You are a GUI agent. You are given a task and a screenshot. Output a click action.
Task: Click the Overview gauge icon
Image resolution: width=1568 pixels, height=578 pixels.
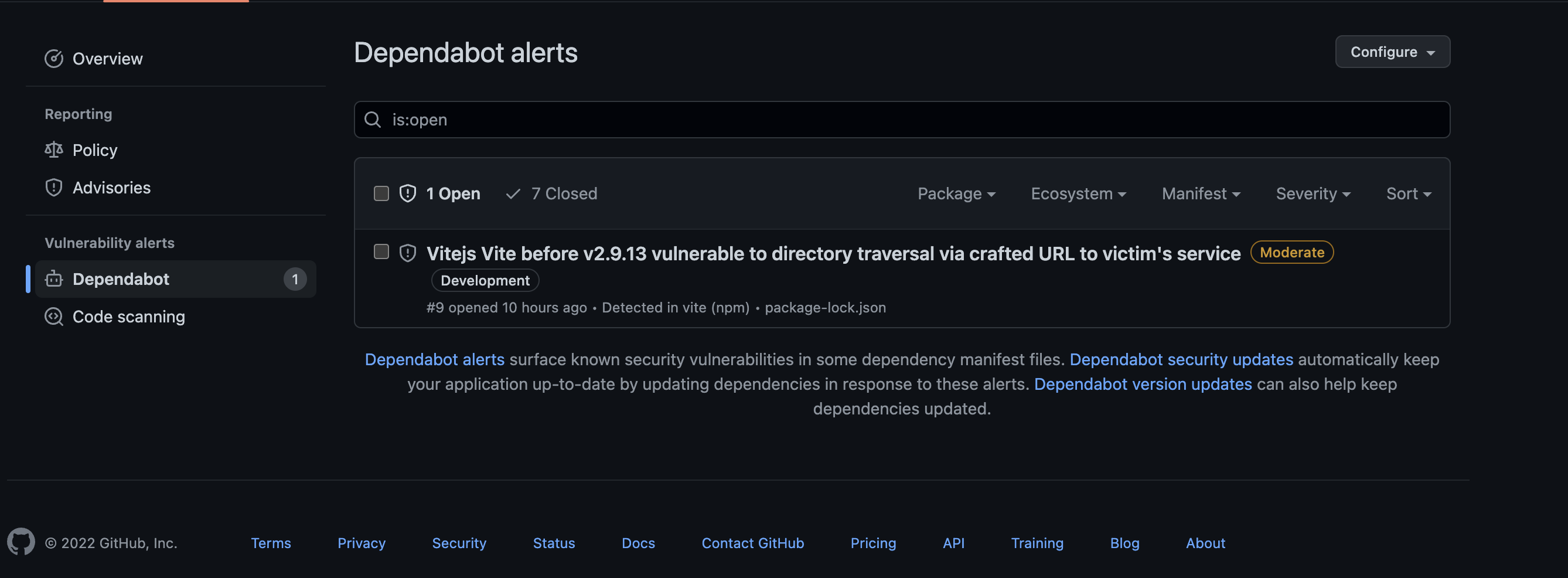54,59
